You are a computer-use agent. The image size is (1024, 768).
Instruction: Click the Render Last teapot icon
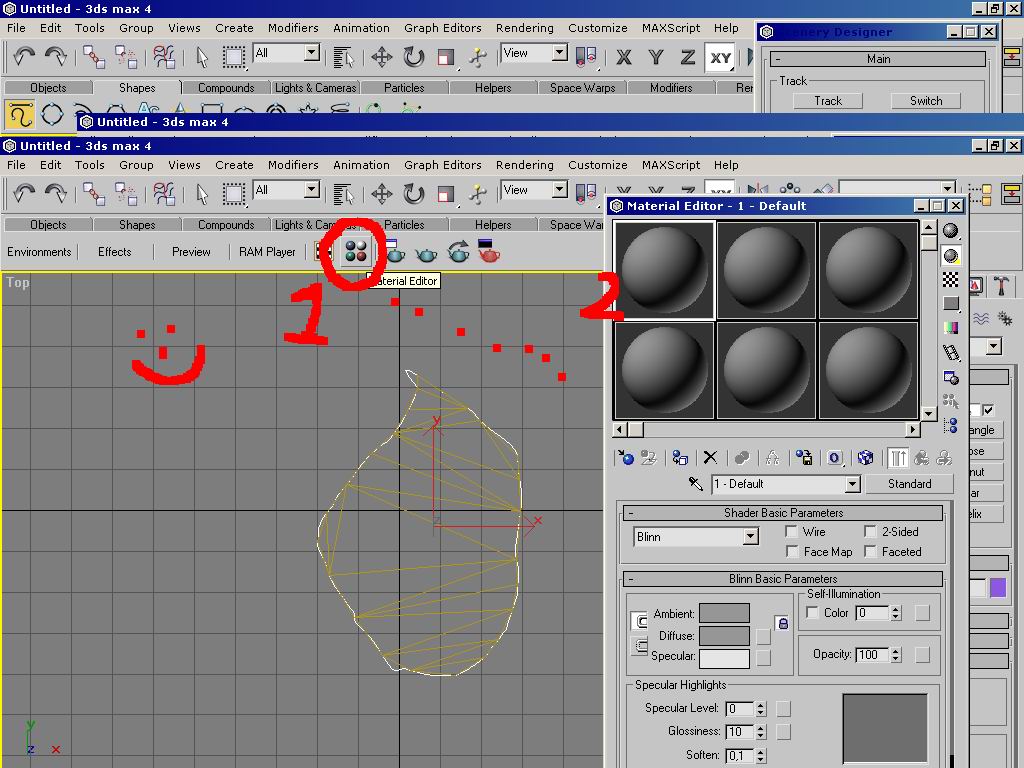tap(458, 252)
